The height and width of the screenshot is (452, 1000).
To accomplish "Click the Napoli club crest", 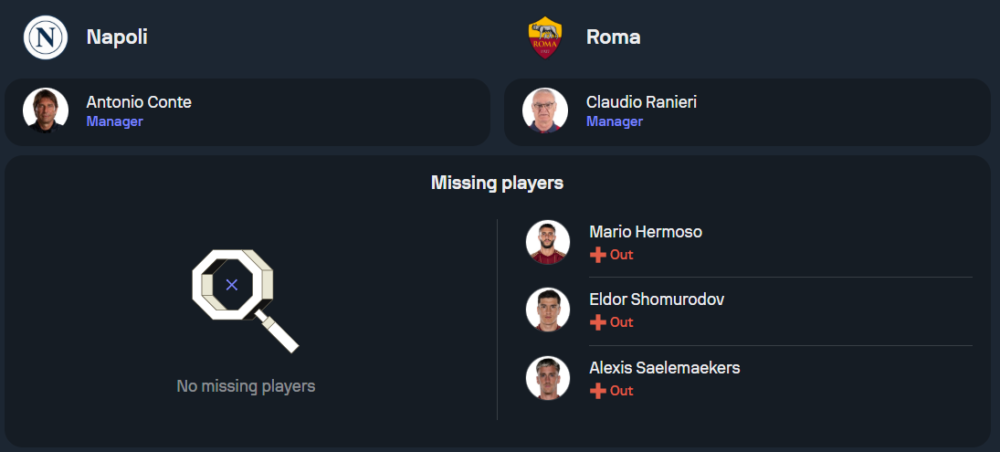I will [45, 37].
